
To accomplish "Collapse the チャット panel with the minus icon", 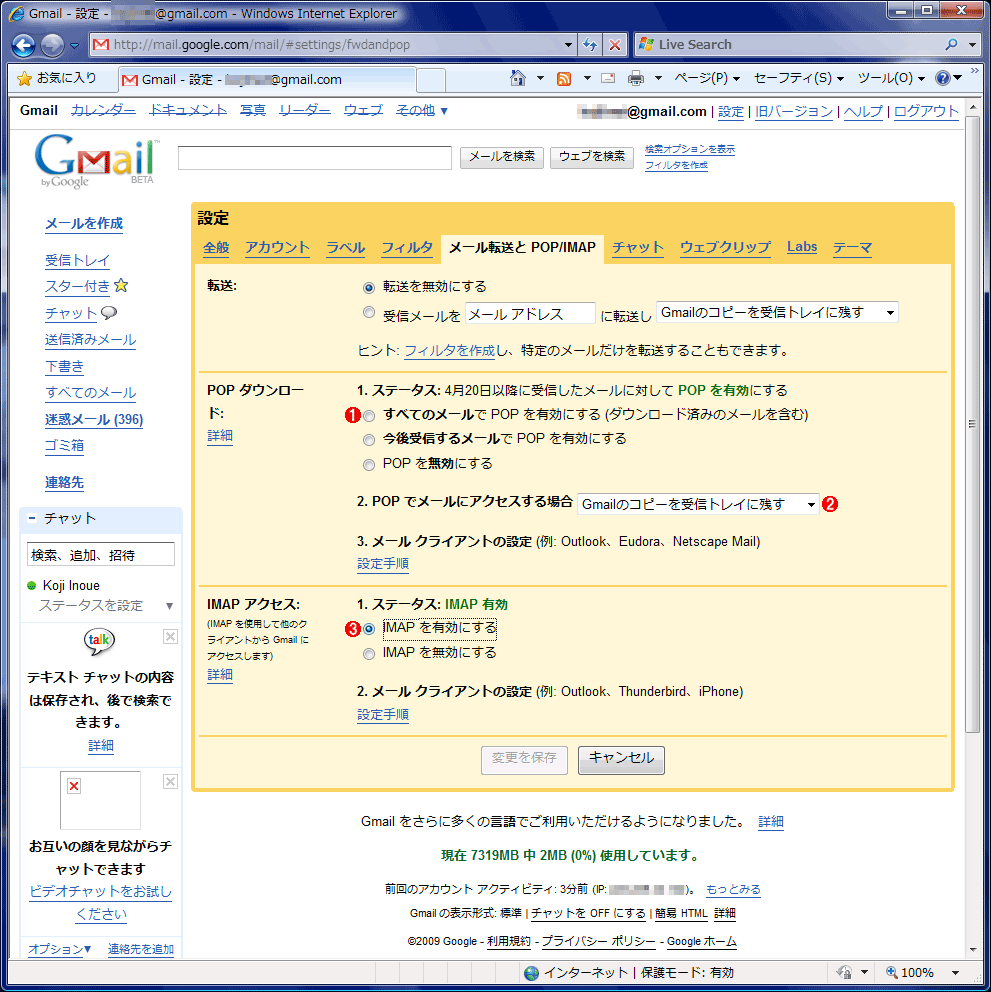I will point(32,518).
